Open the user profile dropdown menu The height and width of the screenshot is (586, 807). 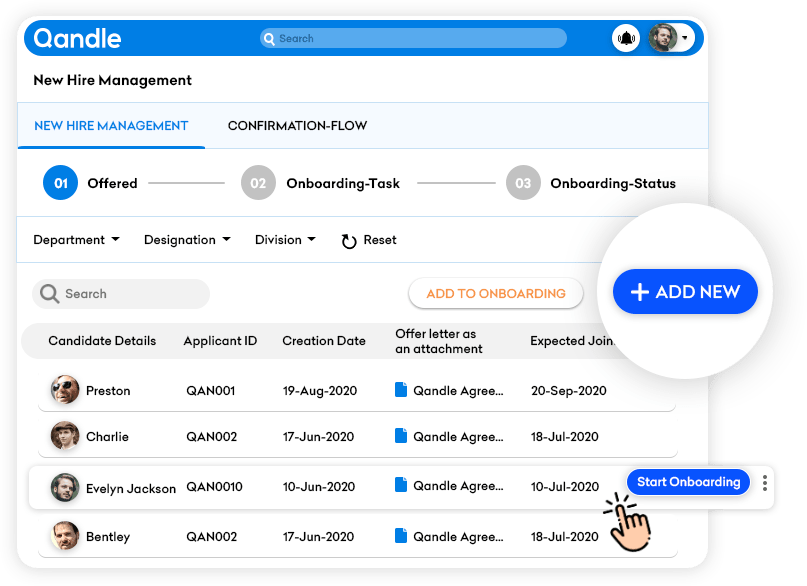[x=685, y=38]
